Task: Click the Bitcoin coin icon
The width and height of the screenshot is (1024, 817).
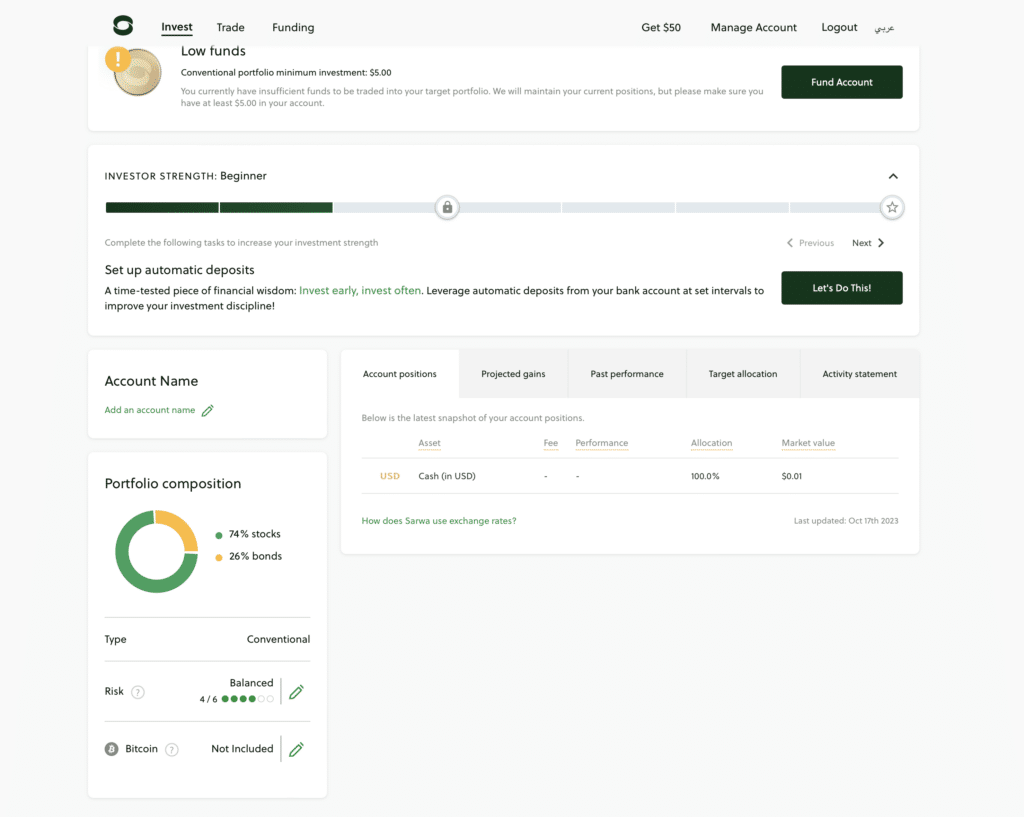Action: [x=112, y=749]
